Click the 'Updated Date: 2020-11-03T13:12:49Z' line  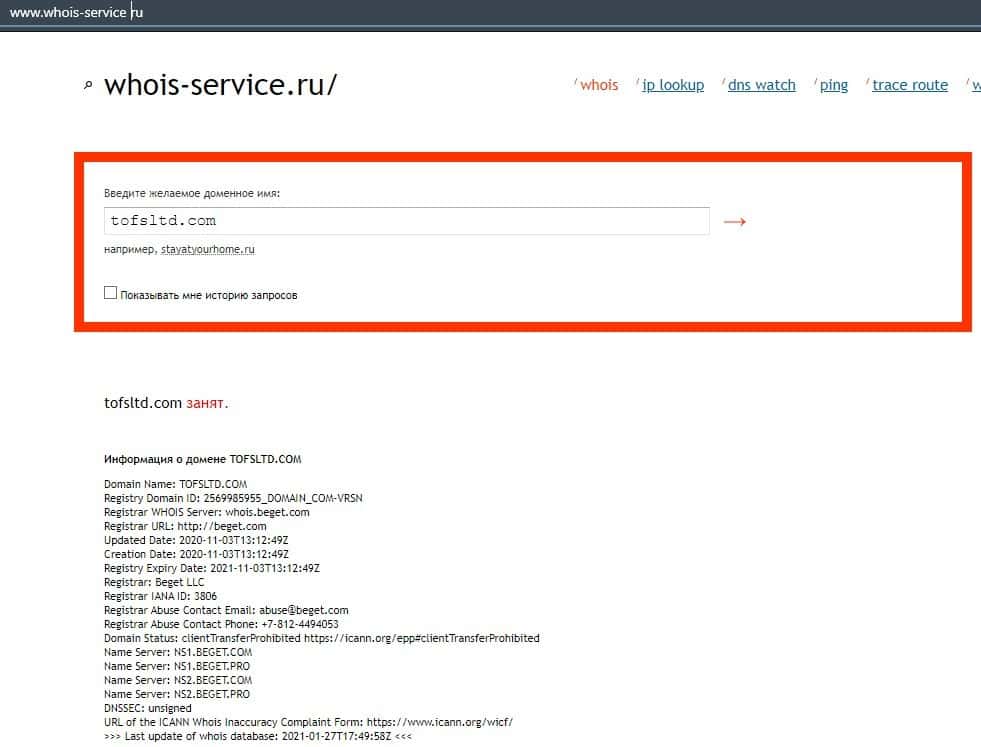196,540
